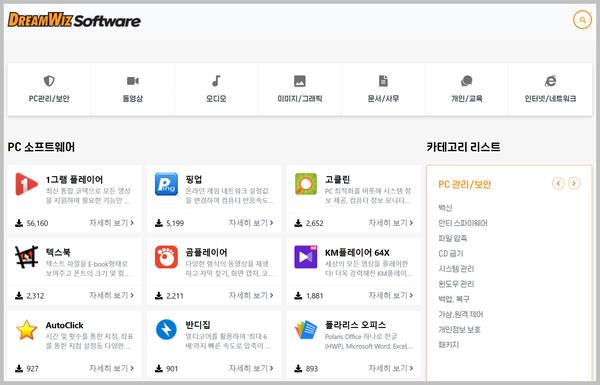Click the 곰플레이어 title text
The image size is (600, 385).
(206, 252)
